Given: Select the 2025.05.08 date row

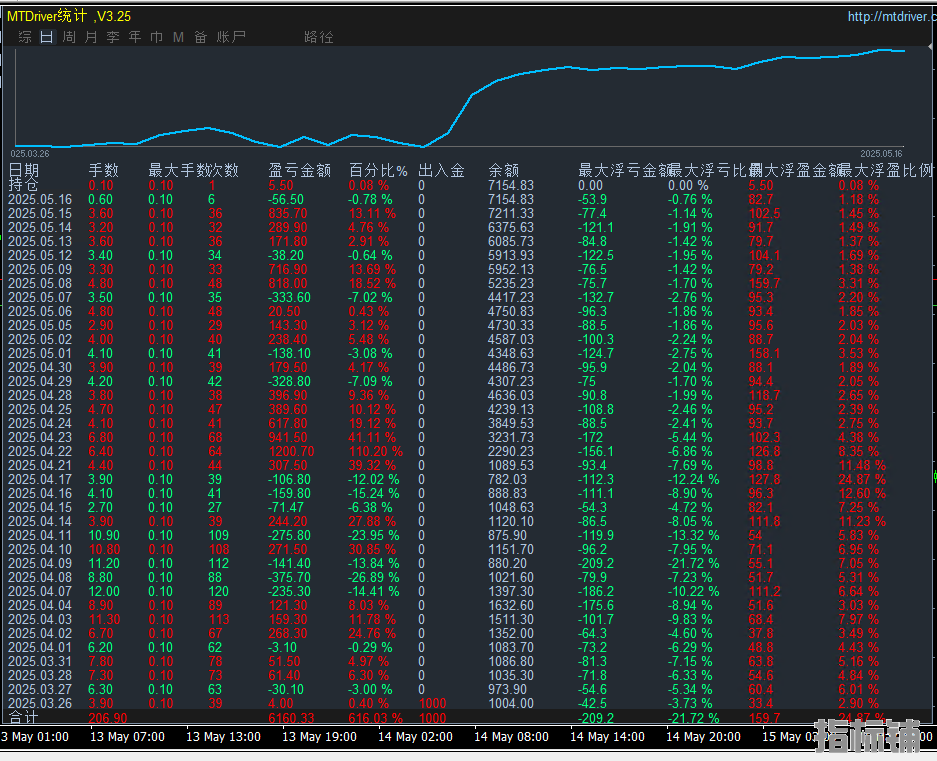Looking at the screenshot, I should pyautogui.click(x=40, y=283).
